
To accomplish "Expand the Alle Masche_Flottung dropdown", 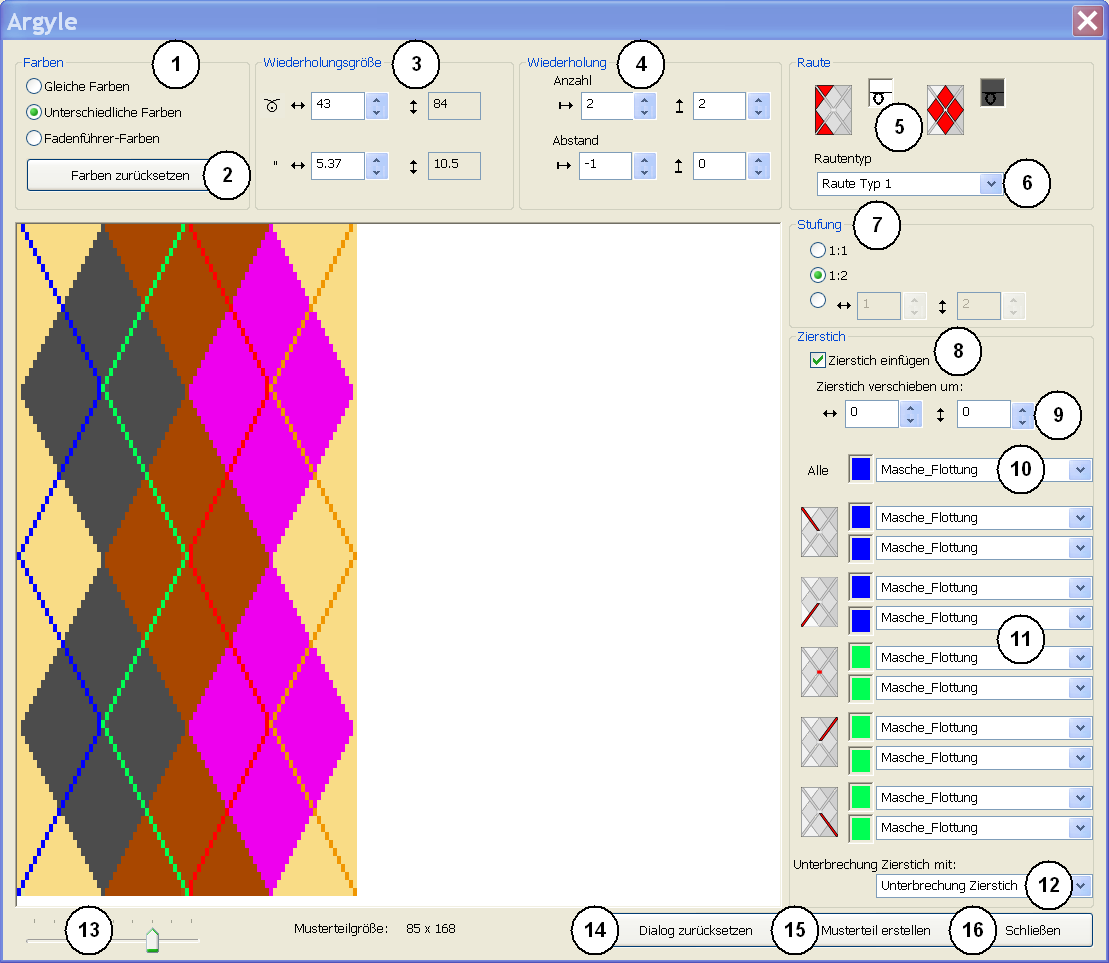I will point(1079,470).
